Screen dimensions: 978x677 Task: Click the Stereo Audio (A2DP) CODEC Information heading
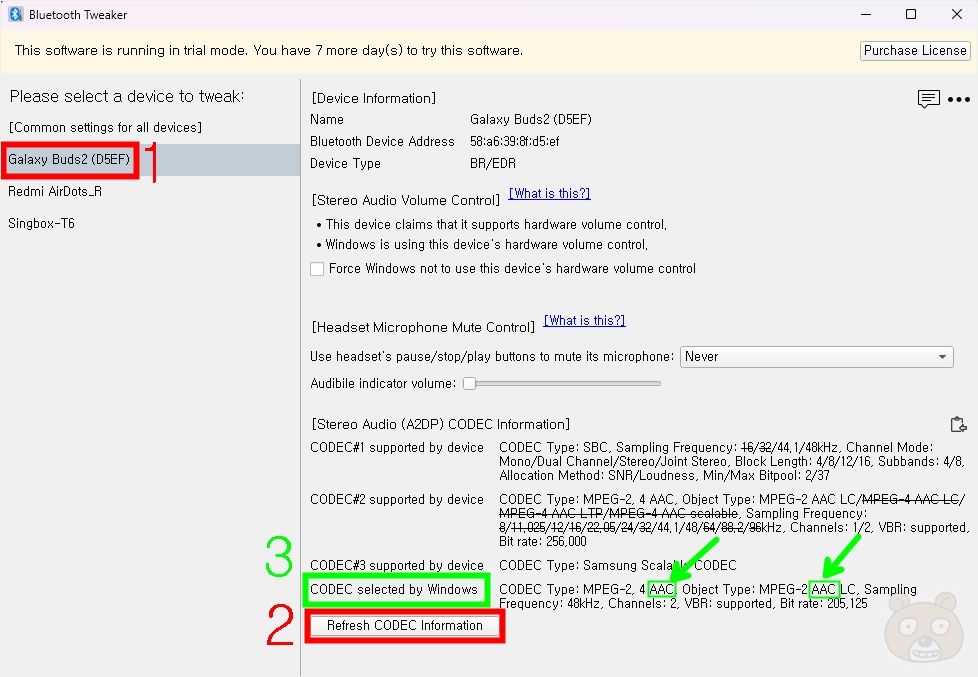click(x=440, y=424)
